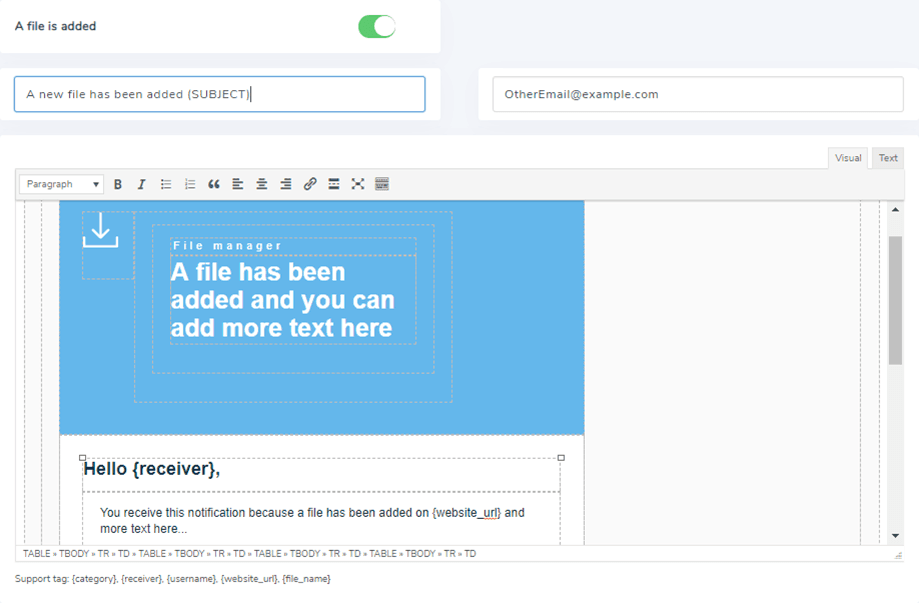The width and height of the screenshot is (920, 603).
Task: Focus the OtherEmail@example.com field
Action: pos(697,94)
